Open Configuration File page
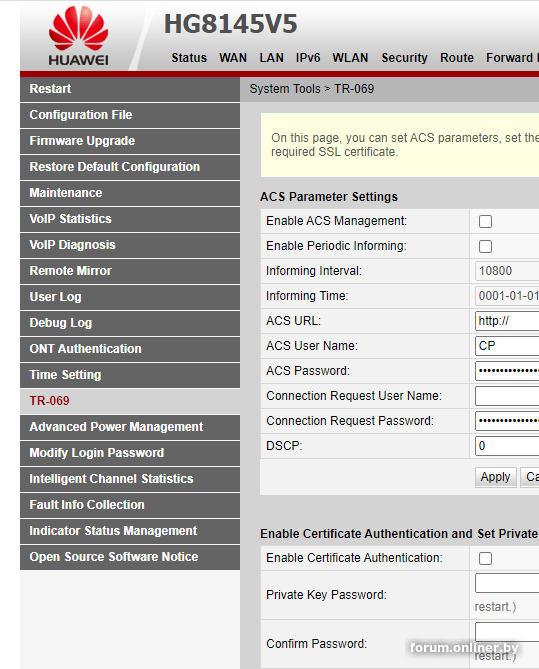 pos(130,115)
